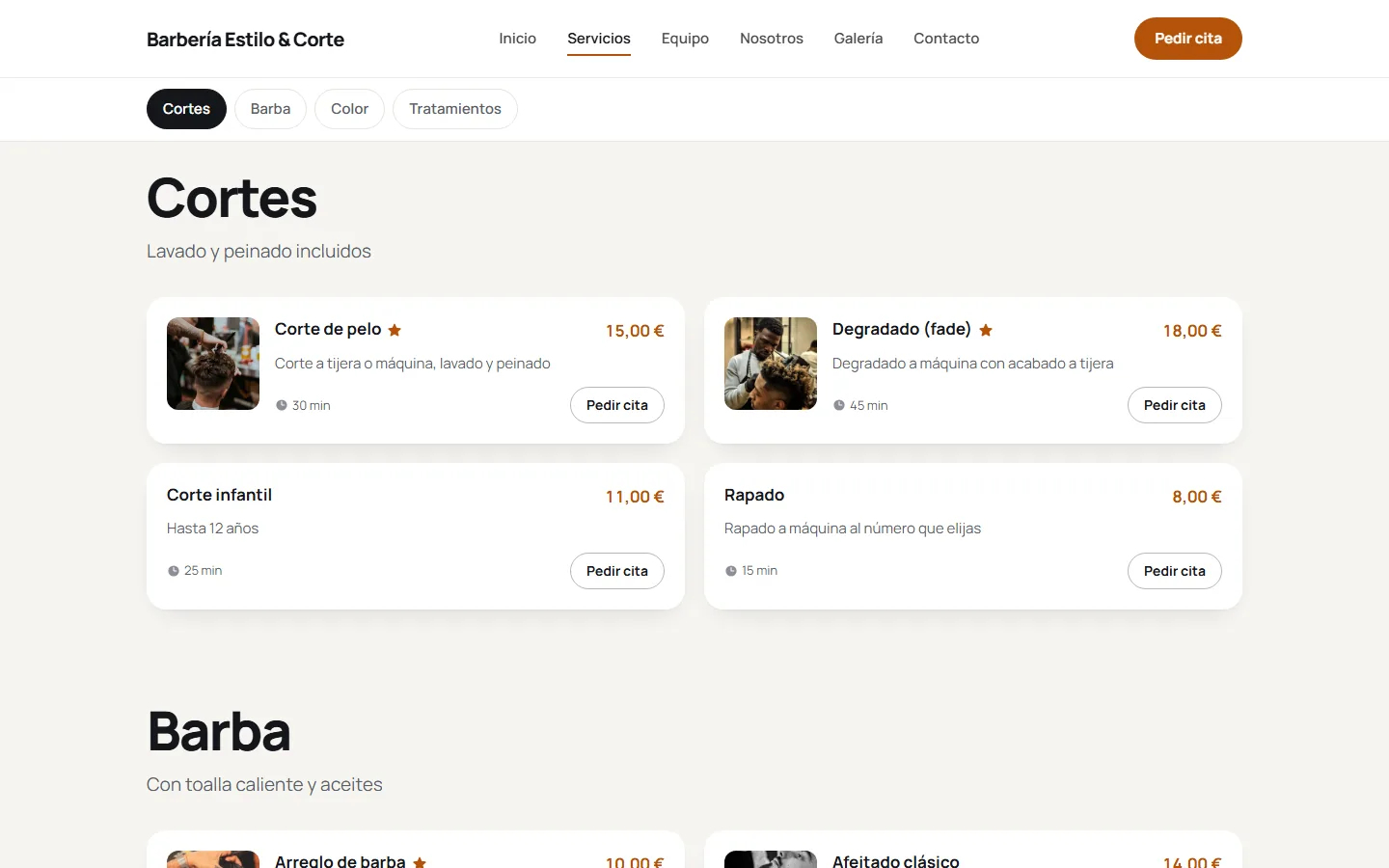The height and width of the screenshot is (868, 1389).
Task: Click the star icon beside Degradado (fade)
Action: point(986,330)
